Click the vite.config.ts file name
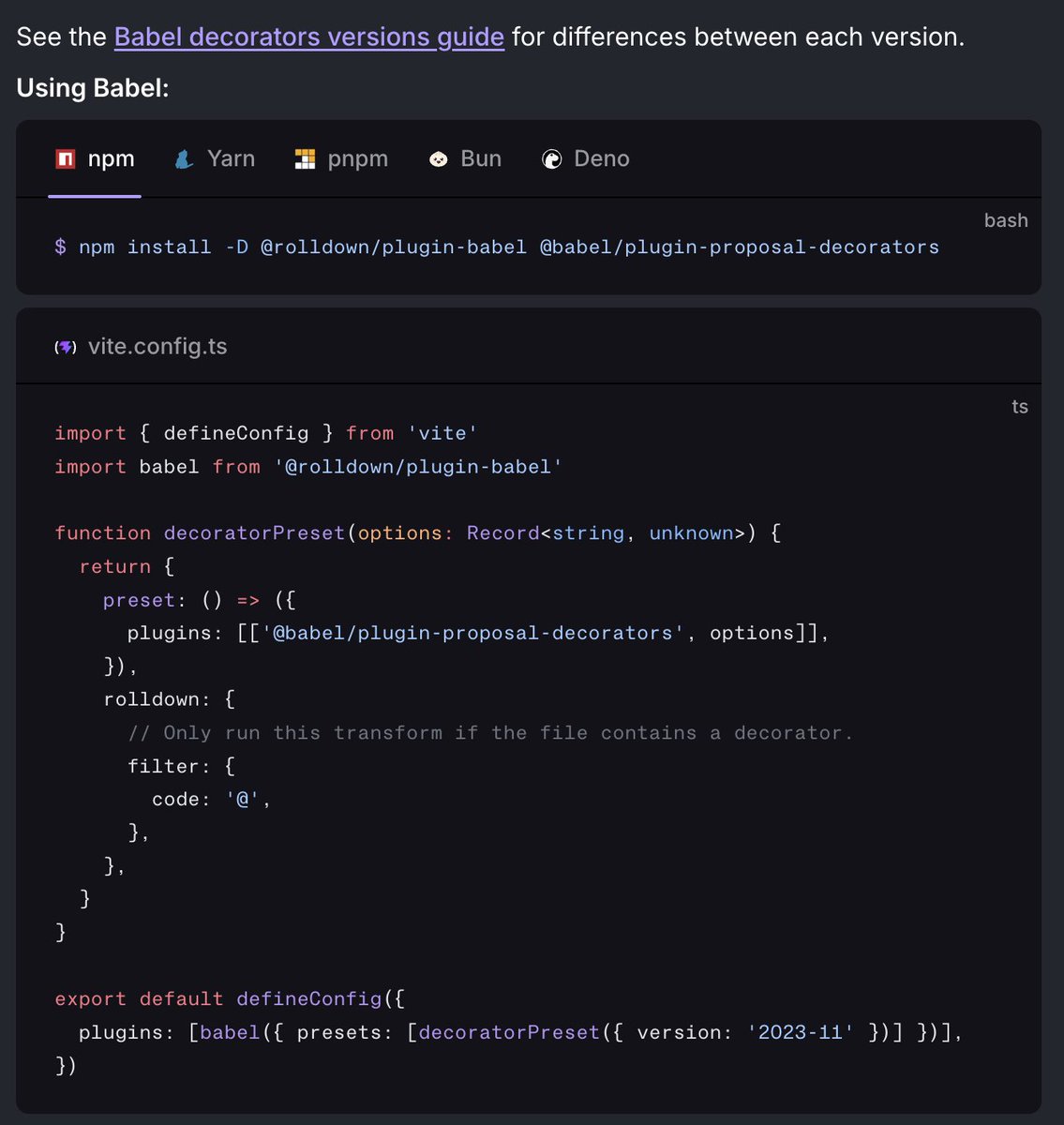Image resolution: width=1064 pixels, height=1125 pixels. click(x=157, y=347)
